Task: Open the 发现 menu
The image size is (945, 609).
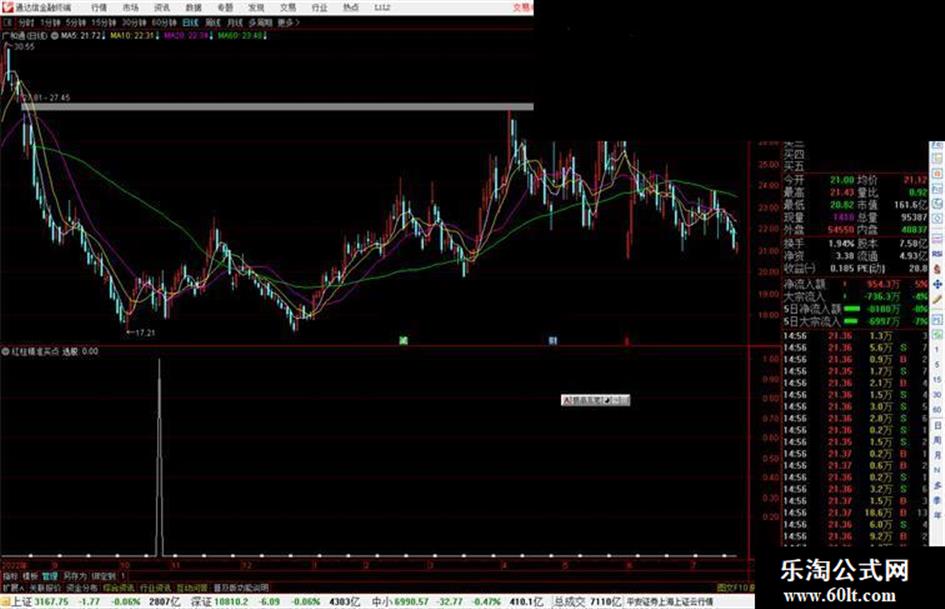Action: [x=256, y=7]
